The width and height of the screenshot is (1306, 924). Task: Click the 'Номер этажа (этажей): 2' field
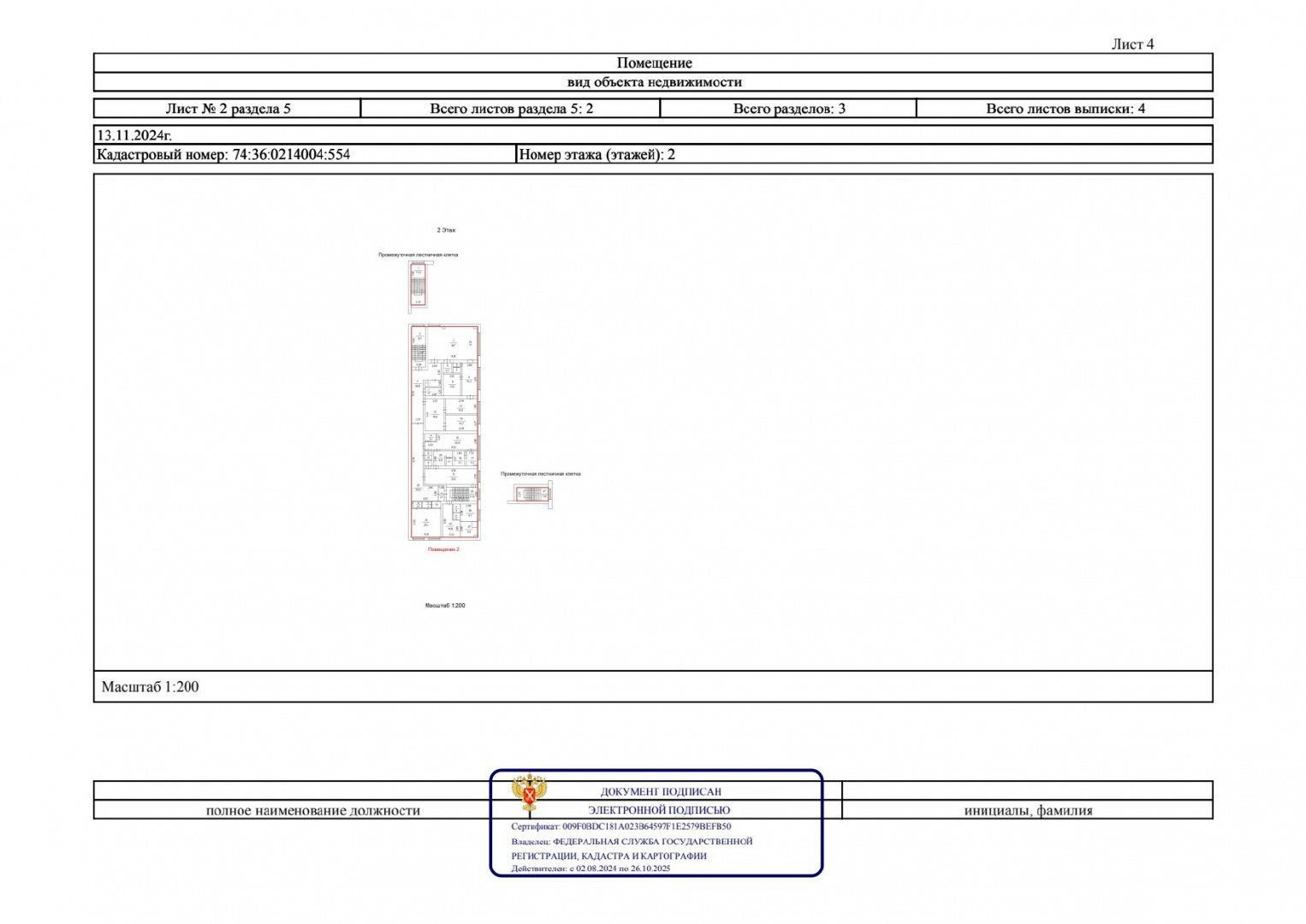tap(597, 155)
